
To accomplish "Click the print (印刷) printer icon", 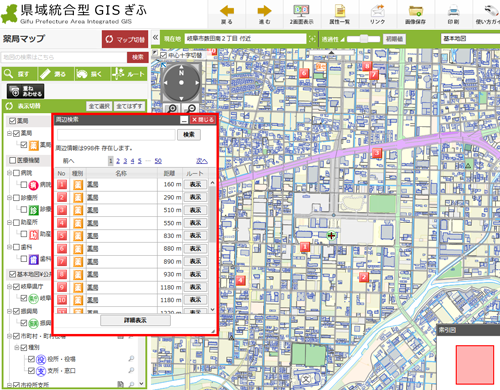I will [453, 14].
